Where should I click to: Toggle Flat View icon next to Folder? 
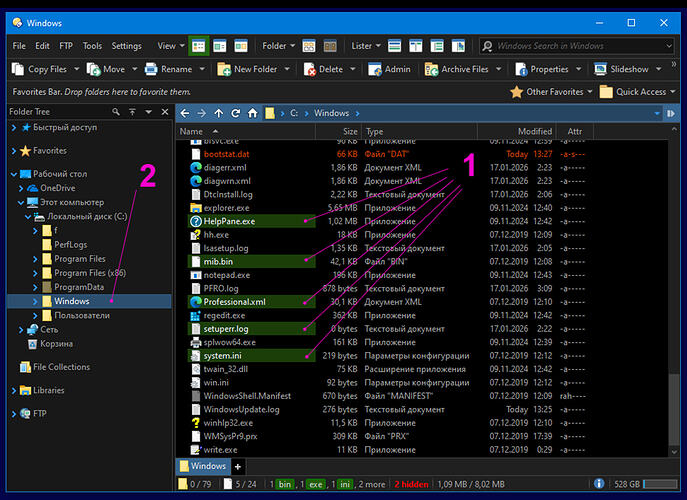(309, 46)
